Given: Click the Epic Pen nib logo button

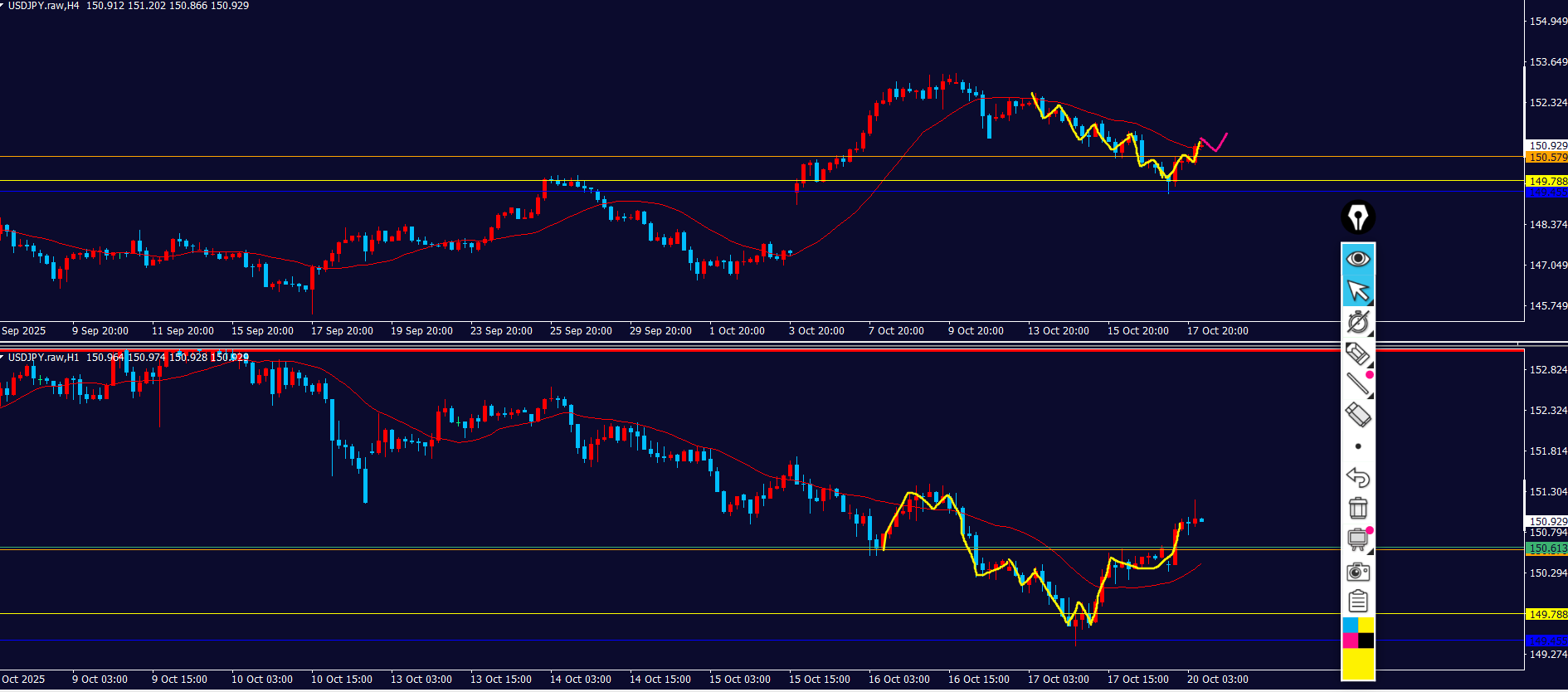Looking at the screenshot, I should [1358, 217].
